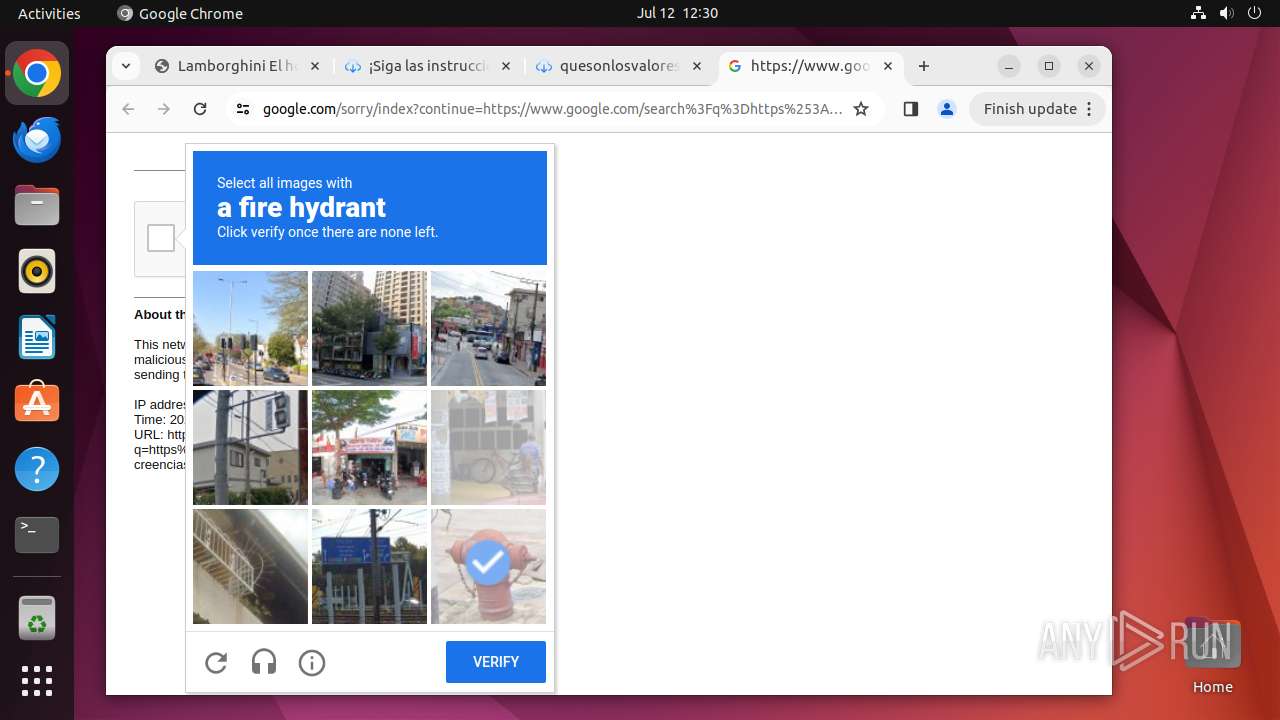Viewport: 1280px width, 720px height.
Task: Open Terminal from dock
Action: pyautogui.click(x=37, y=535)
